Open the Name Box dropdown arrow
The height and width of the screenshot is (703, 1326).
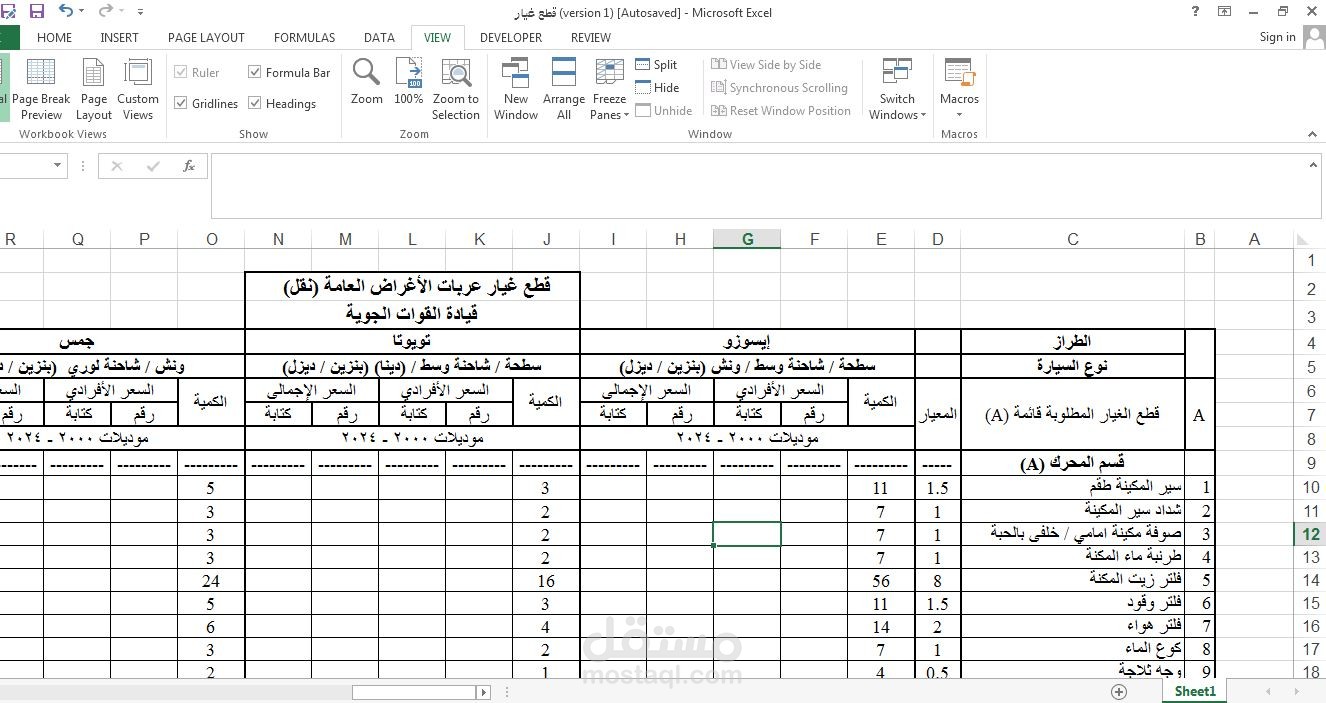[57, 166]
